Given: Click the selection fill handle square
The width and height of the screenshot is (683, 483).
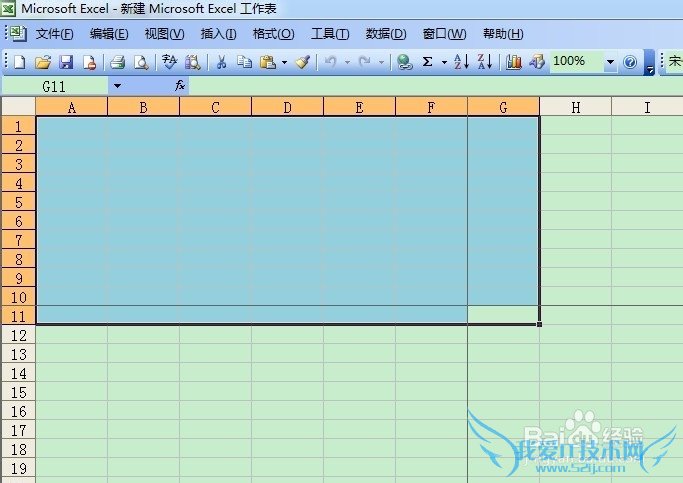Looking at the screenshot, I should pos(539,324).
